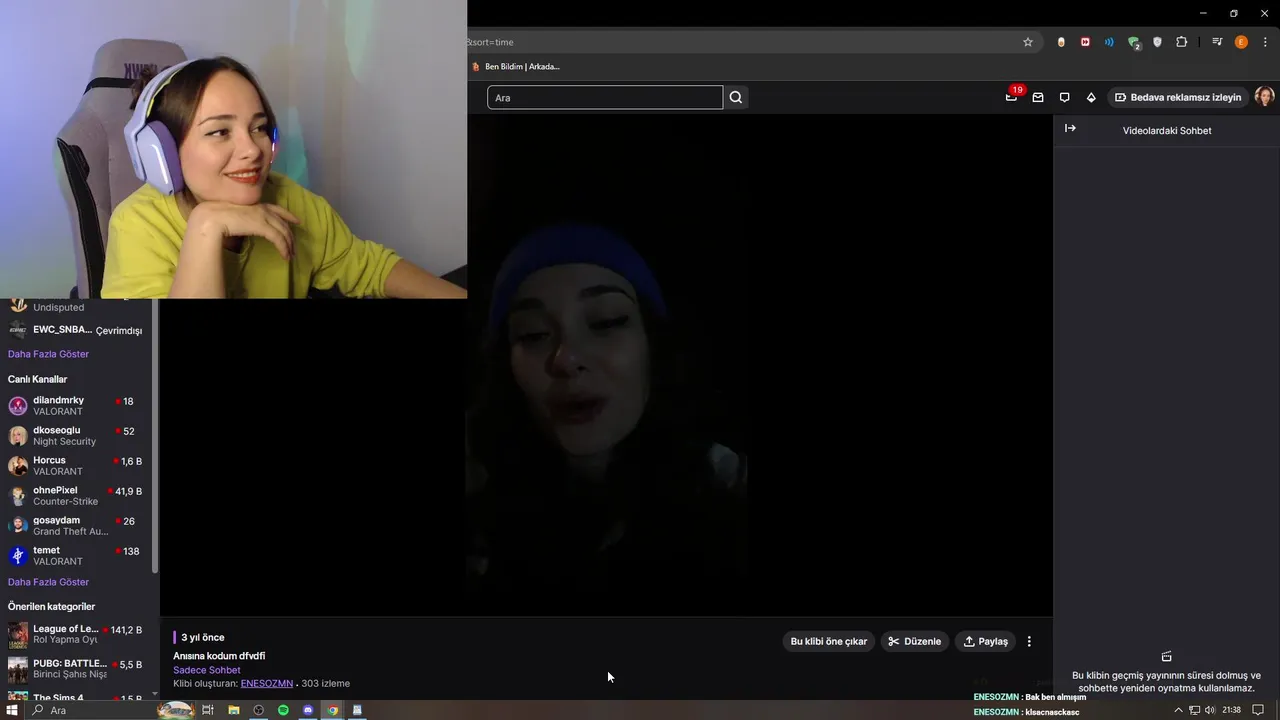Open Spotify from the taskbar

point(283,710)
